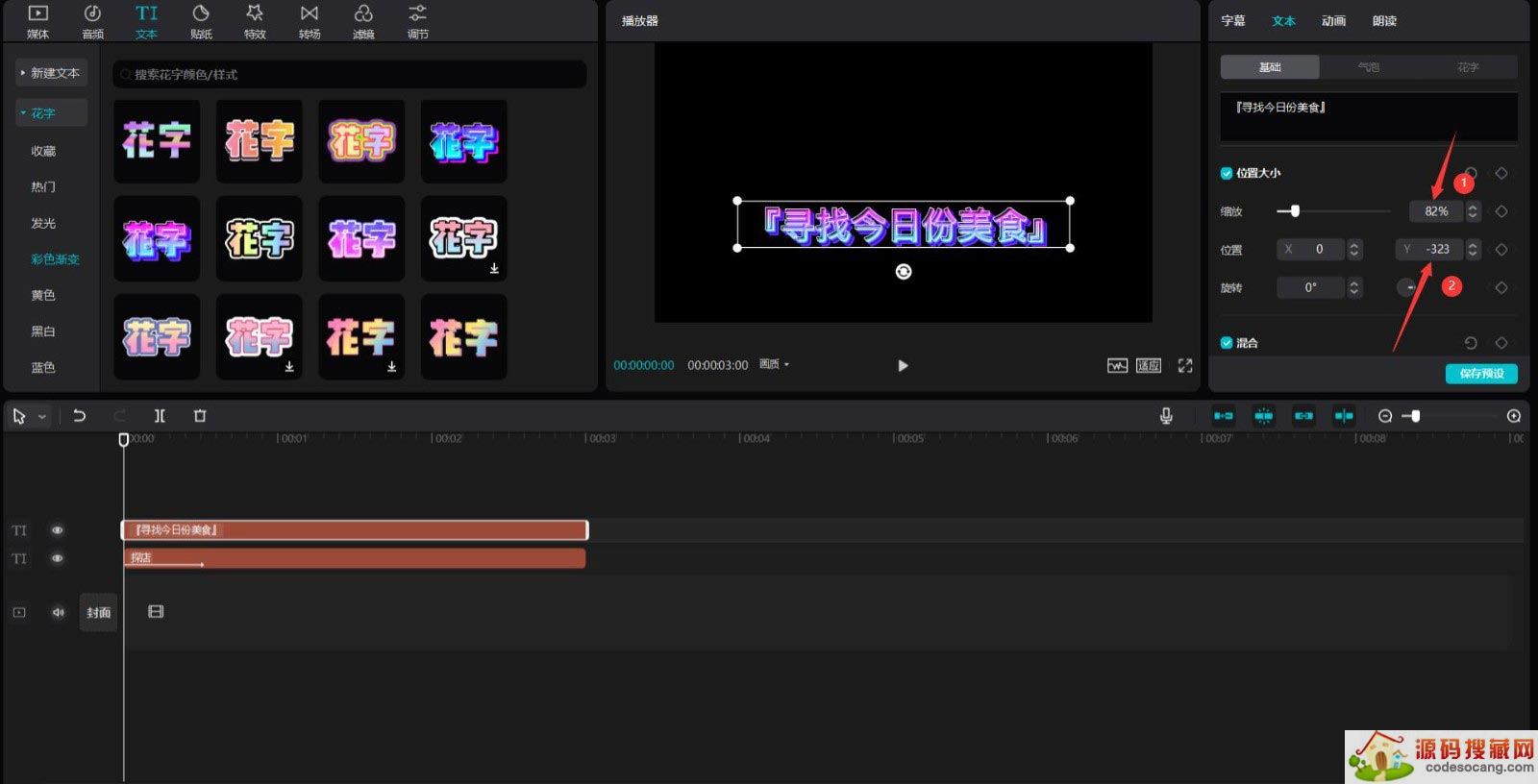The width and height of the screenshot is (1538, 784).
Task: Click the split clip tool icon
Action: coord(160,416)
